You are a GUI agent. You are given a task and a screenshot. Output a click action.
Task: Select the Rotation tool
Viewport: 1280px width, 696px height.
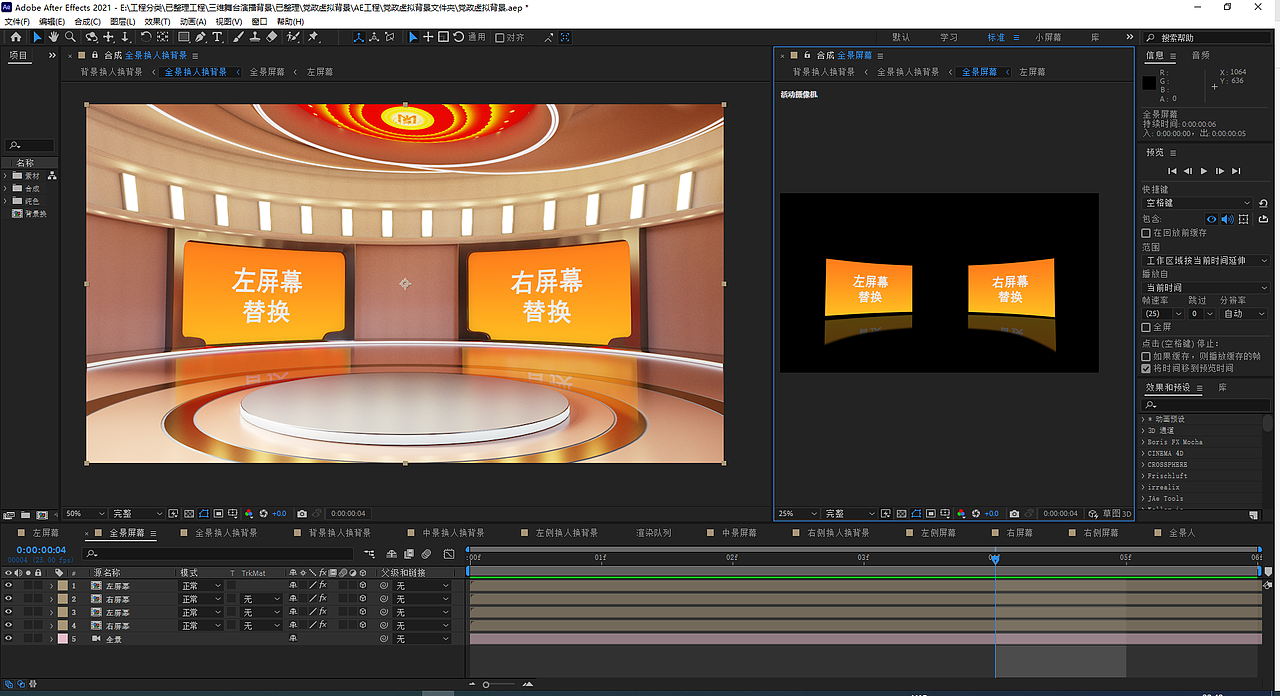[x=146, y=37]
